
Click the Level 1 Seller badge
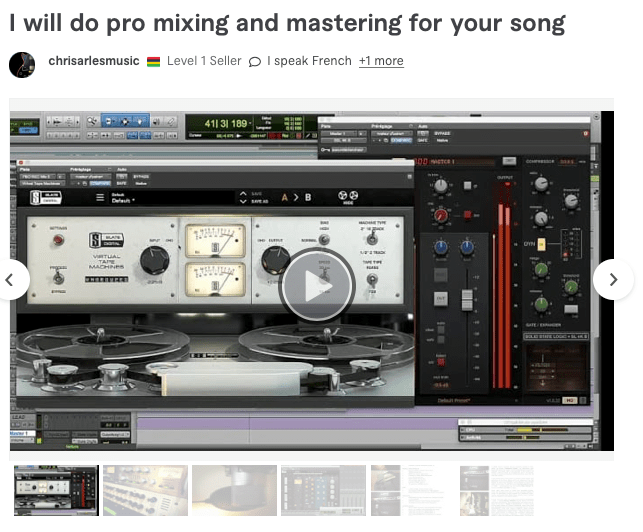(204, 61)
